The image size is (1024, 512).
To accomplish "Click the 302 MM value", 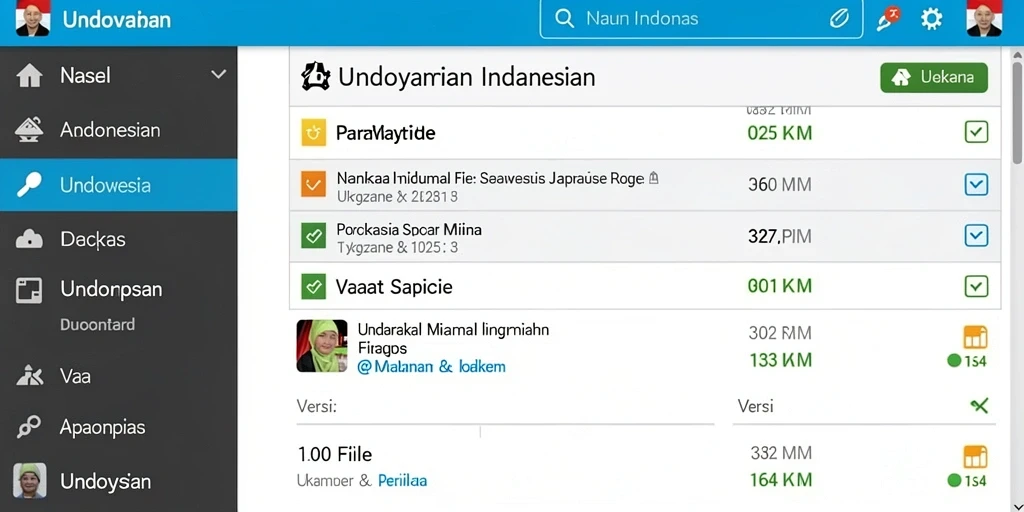I will [780, 333].
